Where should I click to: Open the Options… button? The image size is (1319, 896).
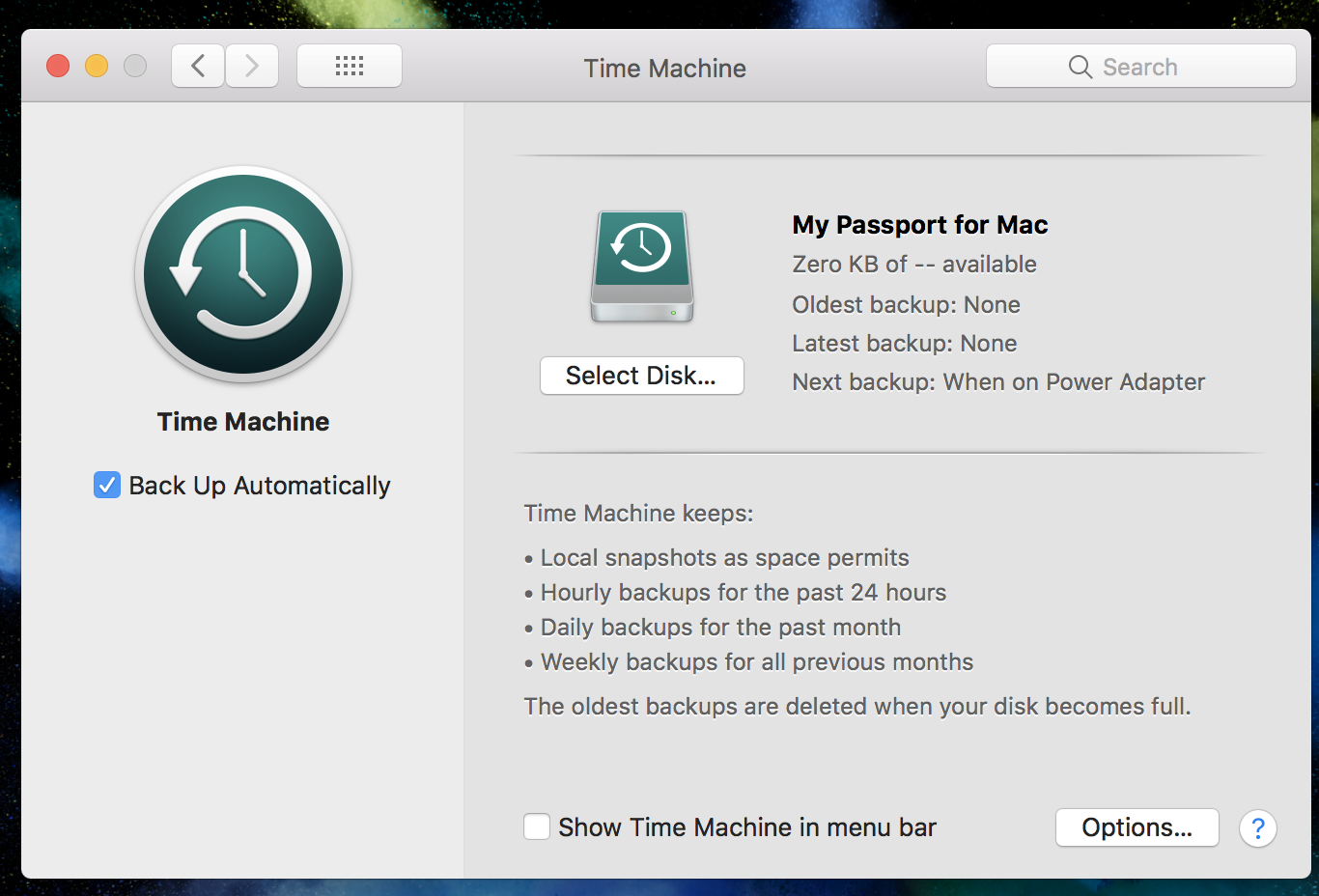click(x=1137, y=827)
